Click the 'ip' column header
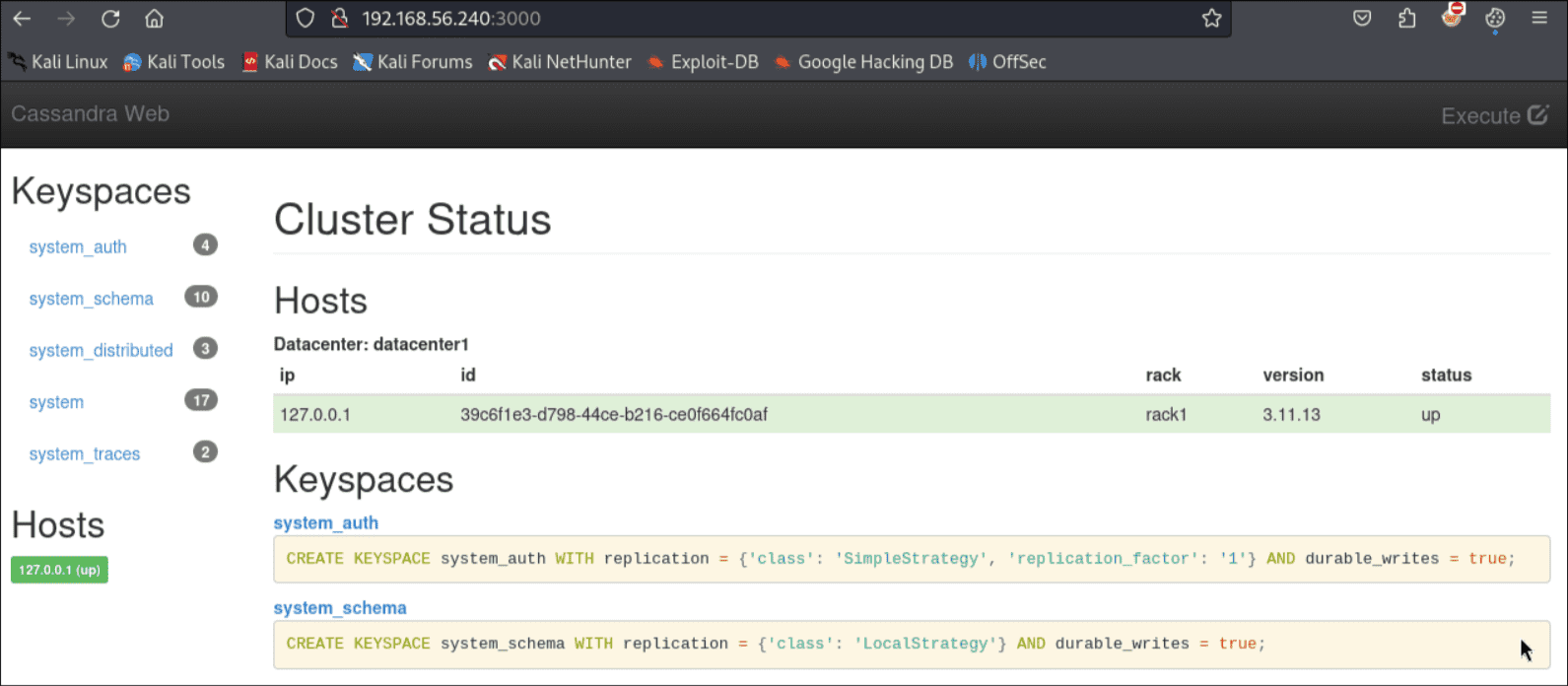This screenshot has width=1568, height=686. (287, 375)
